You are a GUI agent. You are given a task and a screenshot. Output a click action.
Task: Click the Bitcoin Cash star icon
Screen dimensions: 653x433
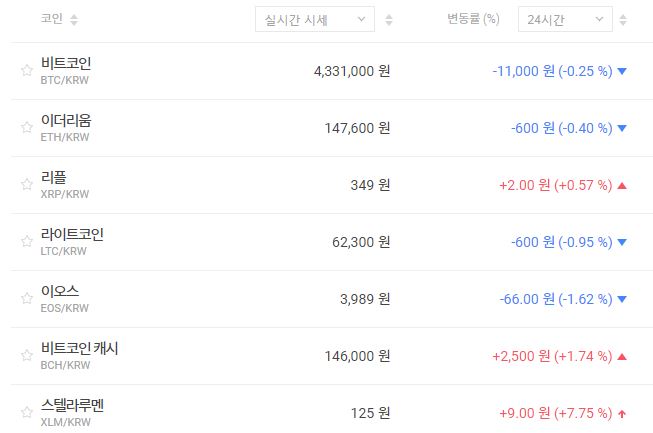(27, 355)
